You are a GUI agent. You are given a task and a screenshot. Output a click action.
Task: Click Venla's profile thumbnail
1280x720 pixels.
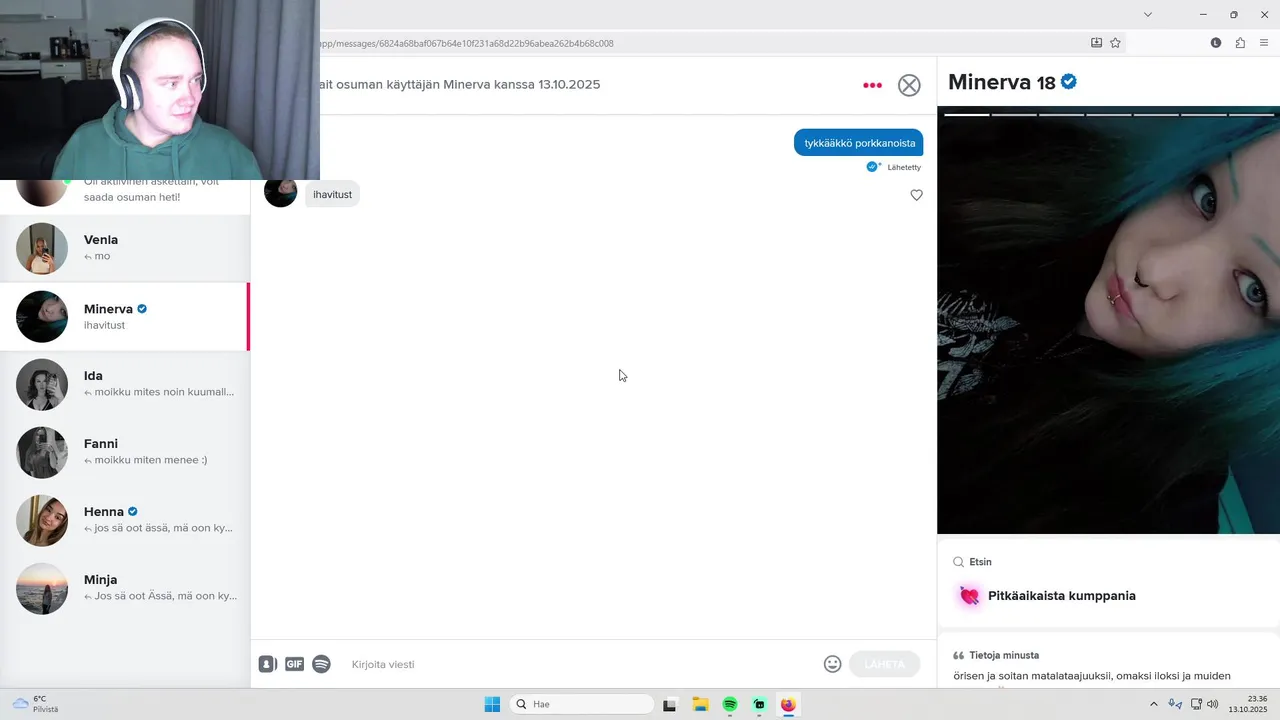tap(42, 248)
